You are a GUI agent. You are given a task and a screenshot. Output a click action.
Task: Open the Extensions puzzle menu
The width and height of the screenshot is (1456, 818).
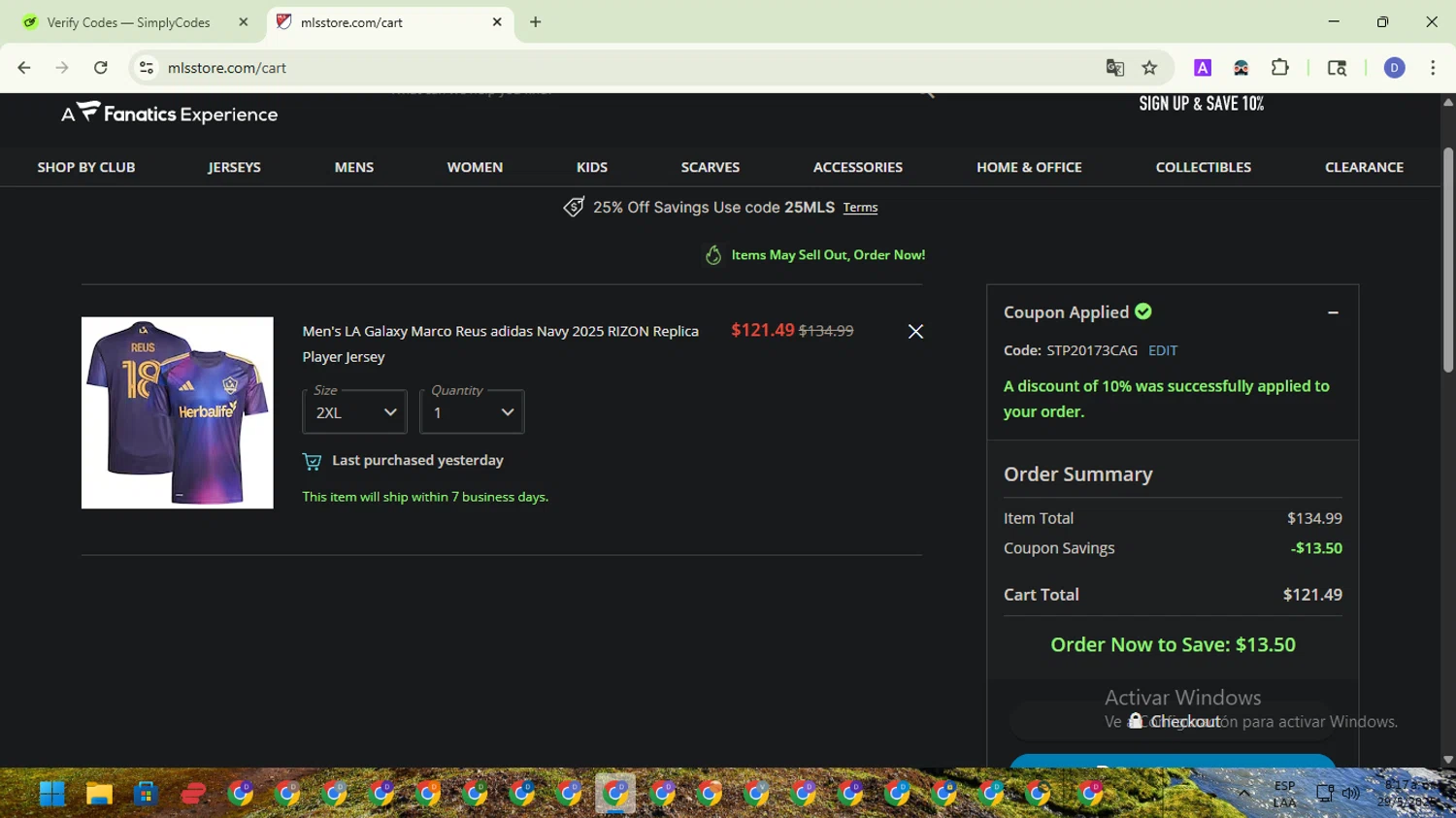coord(1279,68)
